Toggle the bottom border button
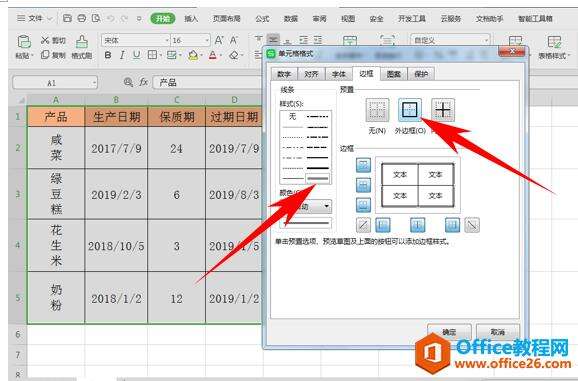578x381 pixels. [x=363, y=205]
